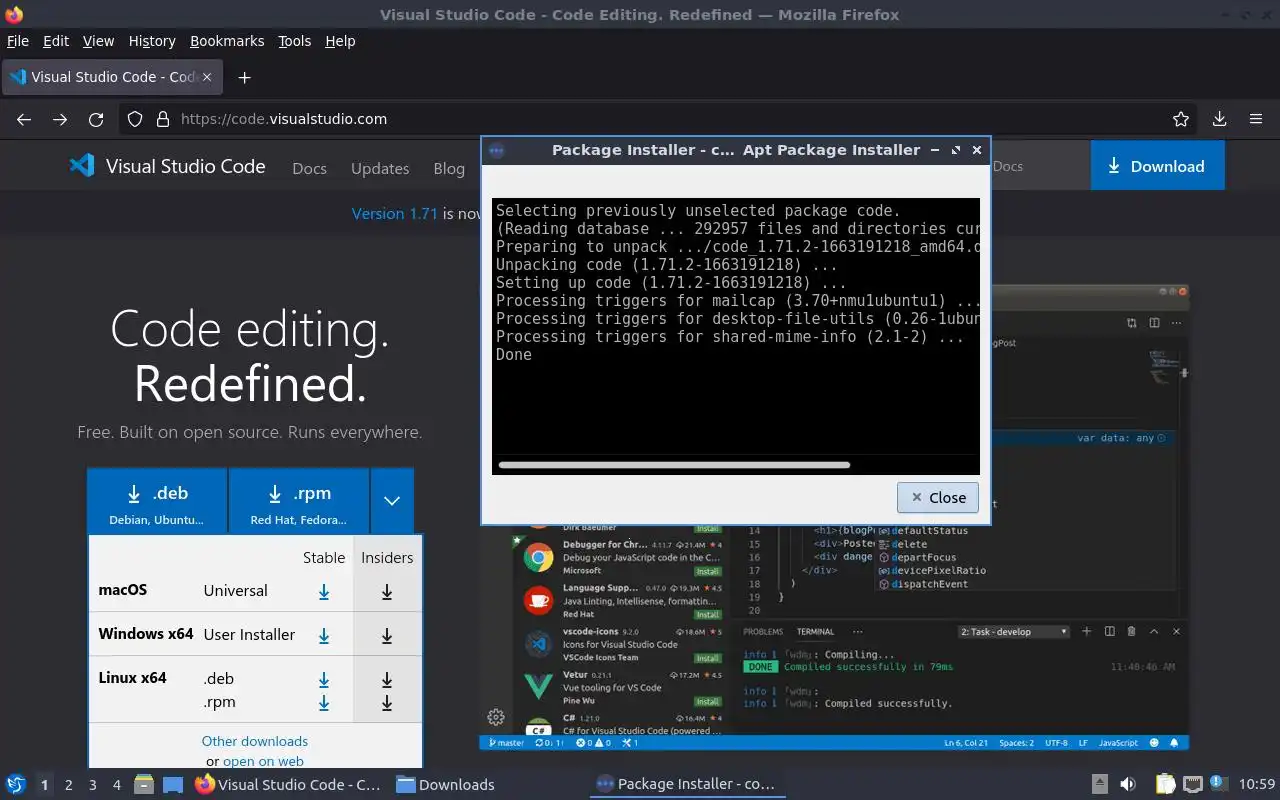This screenshot has height=800, width=1280.
Task: Open the History menu
Action: pyautogui.click(x=152, y=41)
